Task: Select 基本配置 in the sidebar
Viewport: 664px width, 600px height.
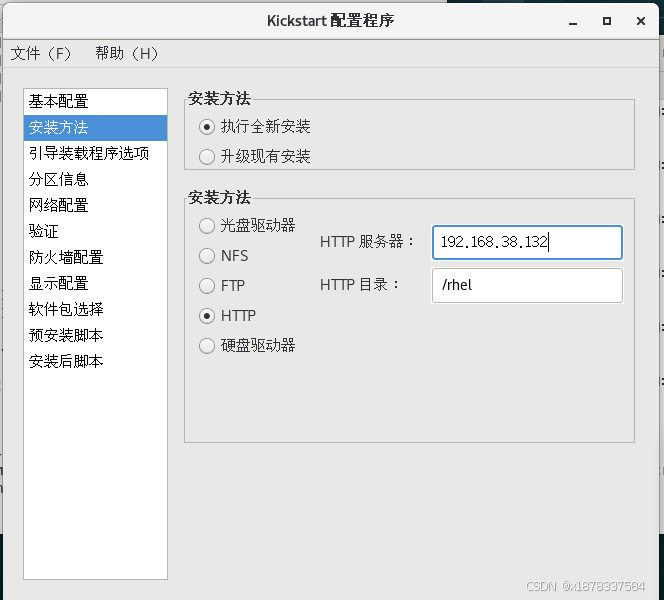Action: 95,102
